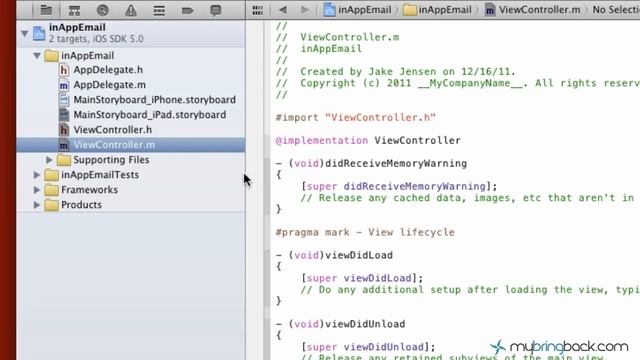Open the related files grid menu
The width and height of the screenshot is (640, 360).
[258, 10]
